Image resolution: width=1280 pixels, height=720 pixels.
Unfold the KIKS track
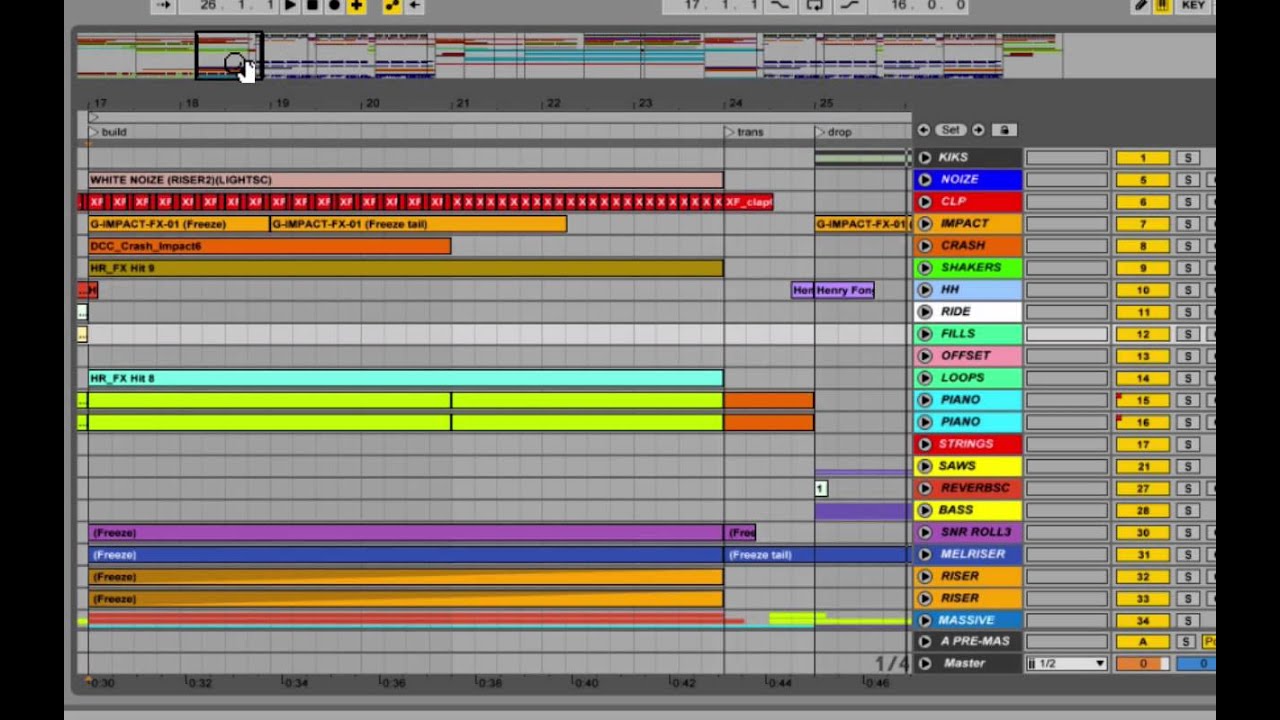925,157
